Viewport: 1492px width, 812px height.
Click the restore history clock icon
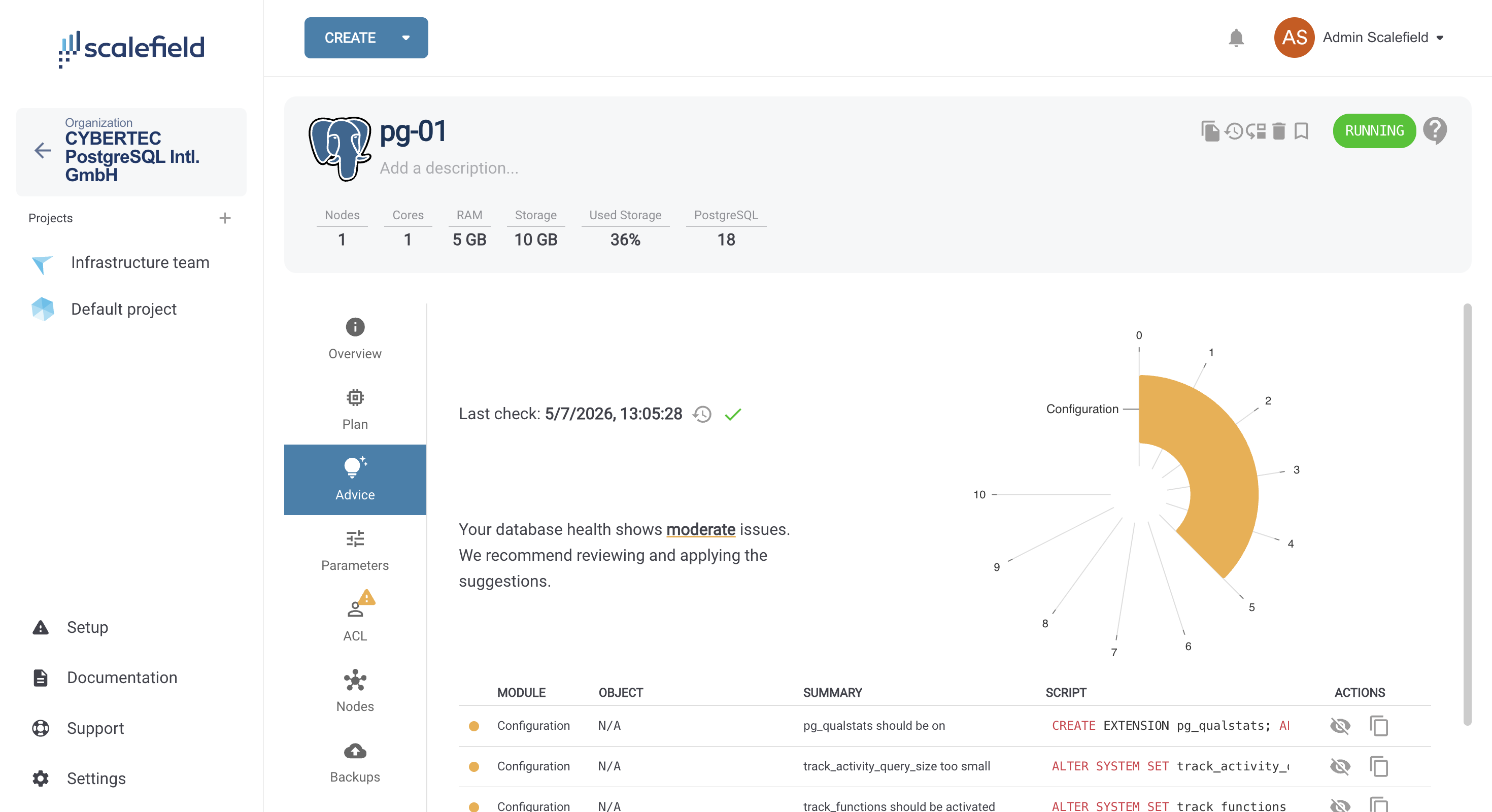pos(1233,131)
